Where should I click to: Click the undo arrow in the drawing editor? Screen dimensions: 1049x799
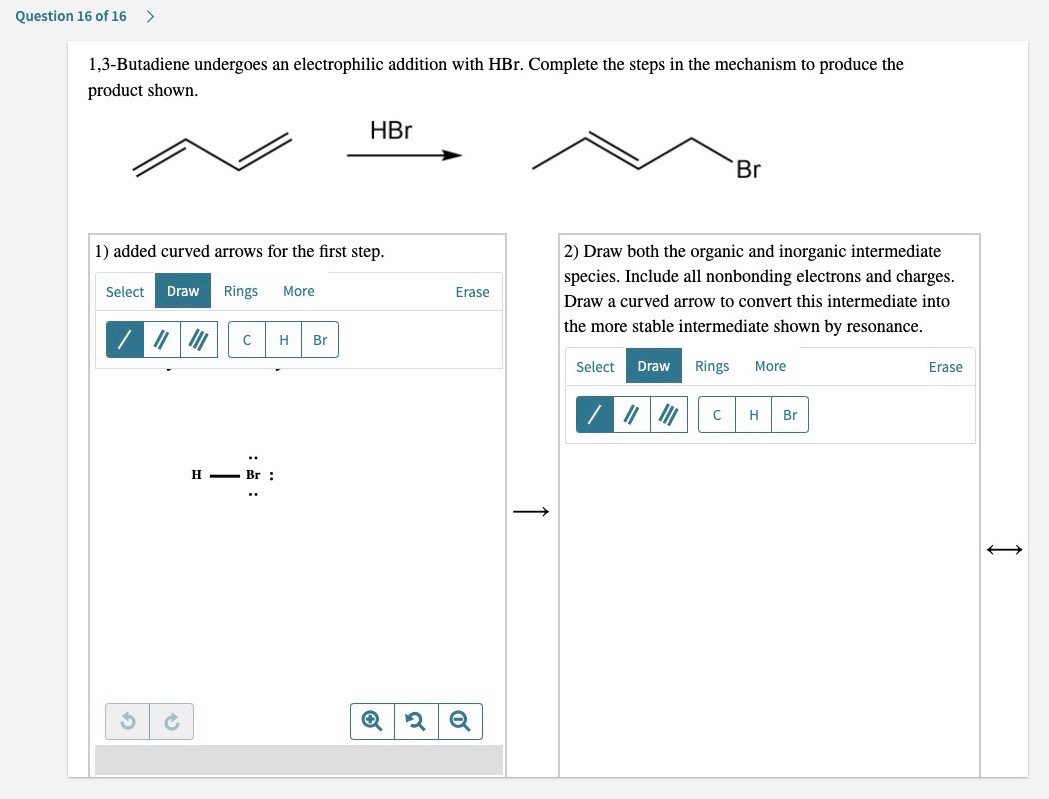click(x=127, y=721)
